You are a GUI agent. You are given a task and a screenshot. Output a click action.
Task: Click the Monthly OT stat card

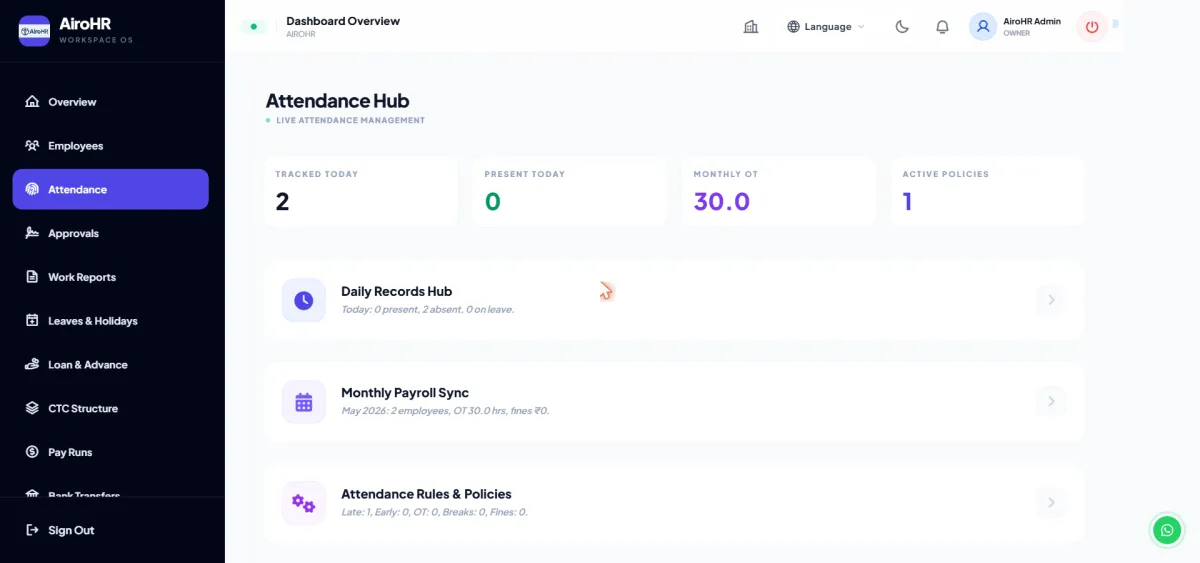tap(778, 191)
